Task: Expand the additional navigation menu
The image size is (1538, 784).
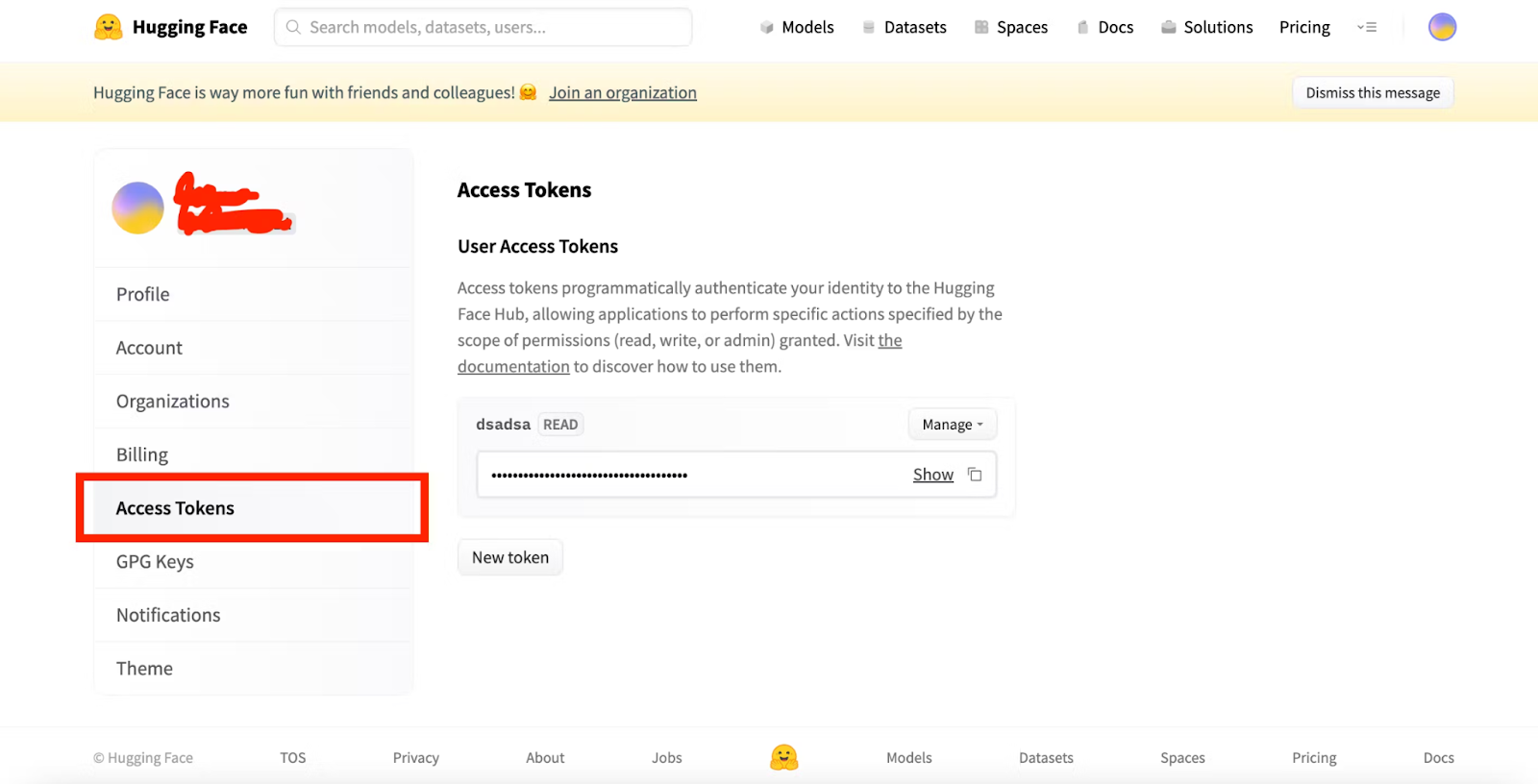Action: (x=1366, y=28)
